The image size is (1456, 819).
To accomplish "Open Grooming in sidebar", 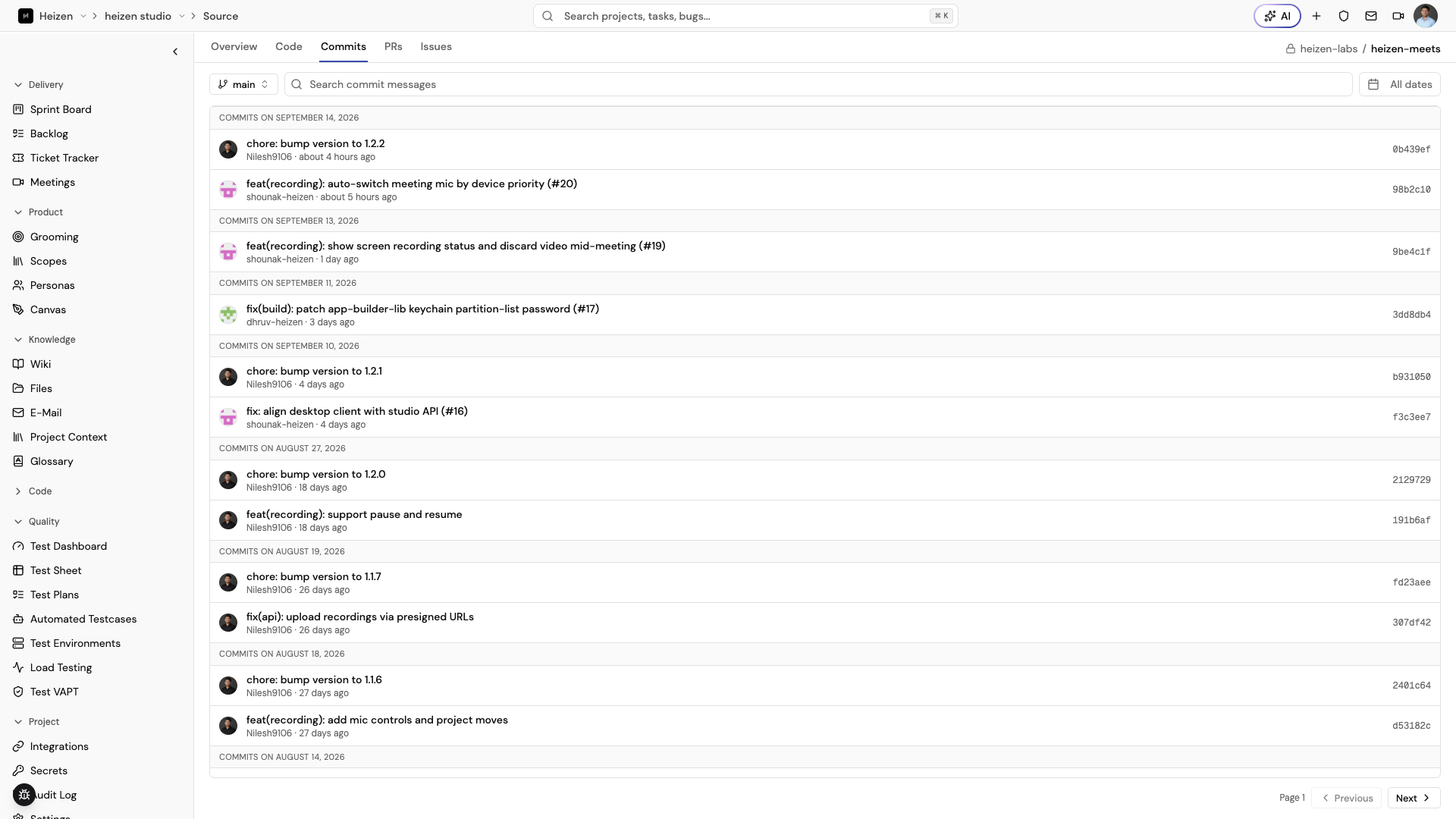I will (55, 237).
